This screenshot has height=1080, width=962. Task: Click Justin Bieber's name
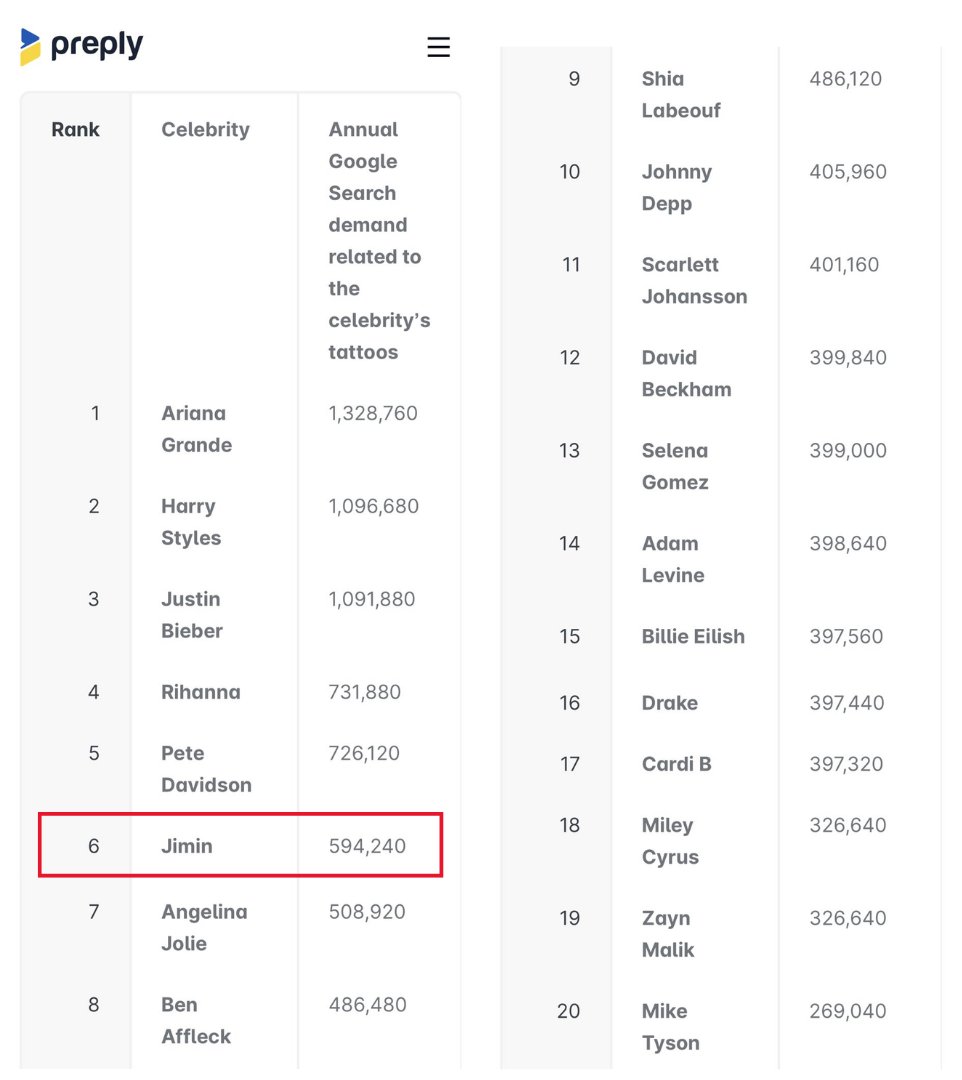(x=191, y=615)
